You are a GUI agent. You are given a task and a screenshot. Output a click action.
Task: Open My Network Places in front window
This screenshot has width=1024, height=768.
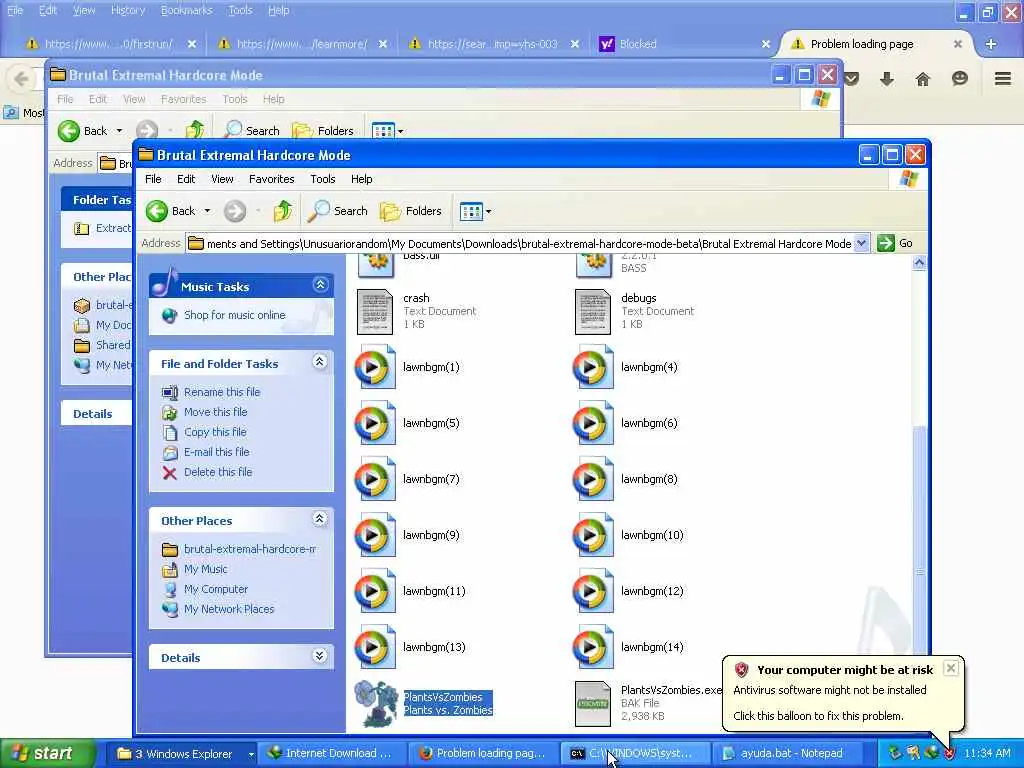click(229, 609)
